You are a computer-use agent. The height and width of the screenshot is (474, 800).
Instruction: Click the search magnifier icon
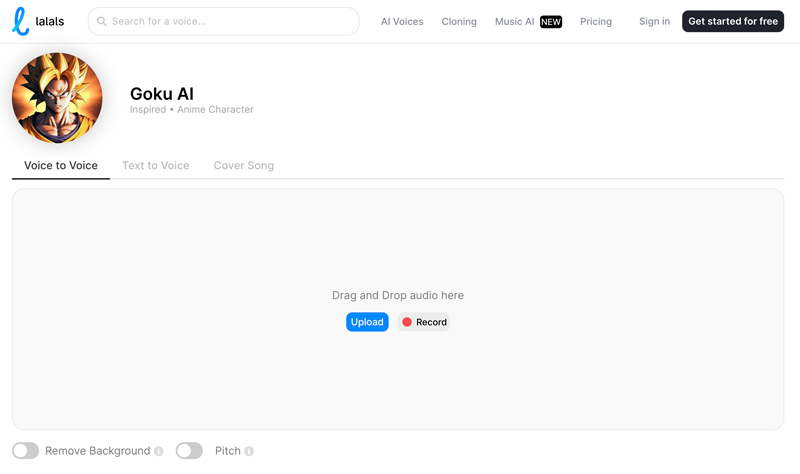tap(102, 21)
